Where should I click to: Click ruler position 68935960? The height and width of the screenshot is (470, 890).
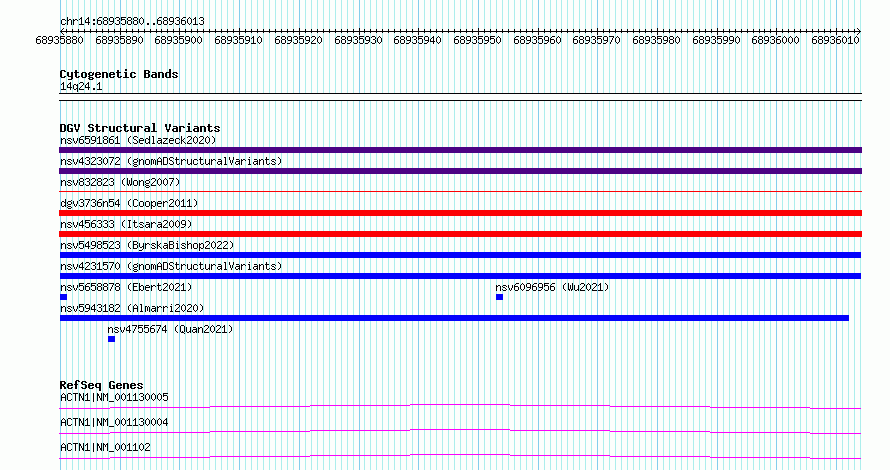[x=537, y=40]
